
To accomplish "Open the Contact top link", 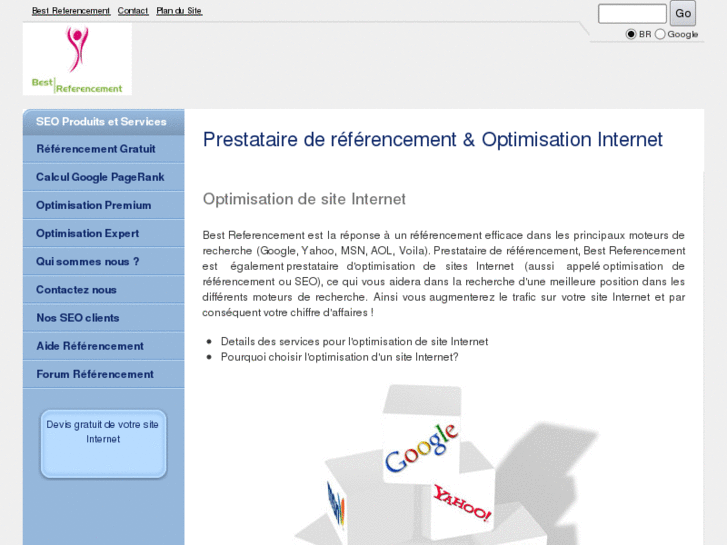I will point(133,11).
